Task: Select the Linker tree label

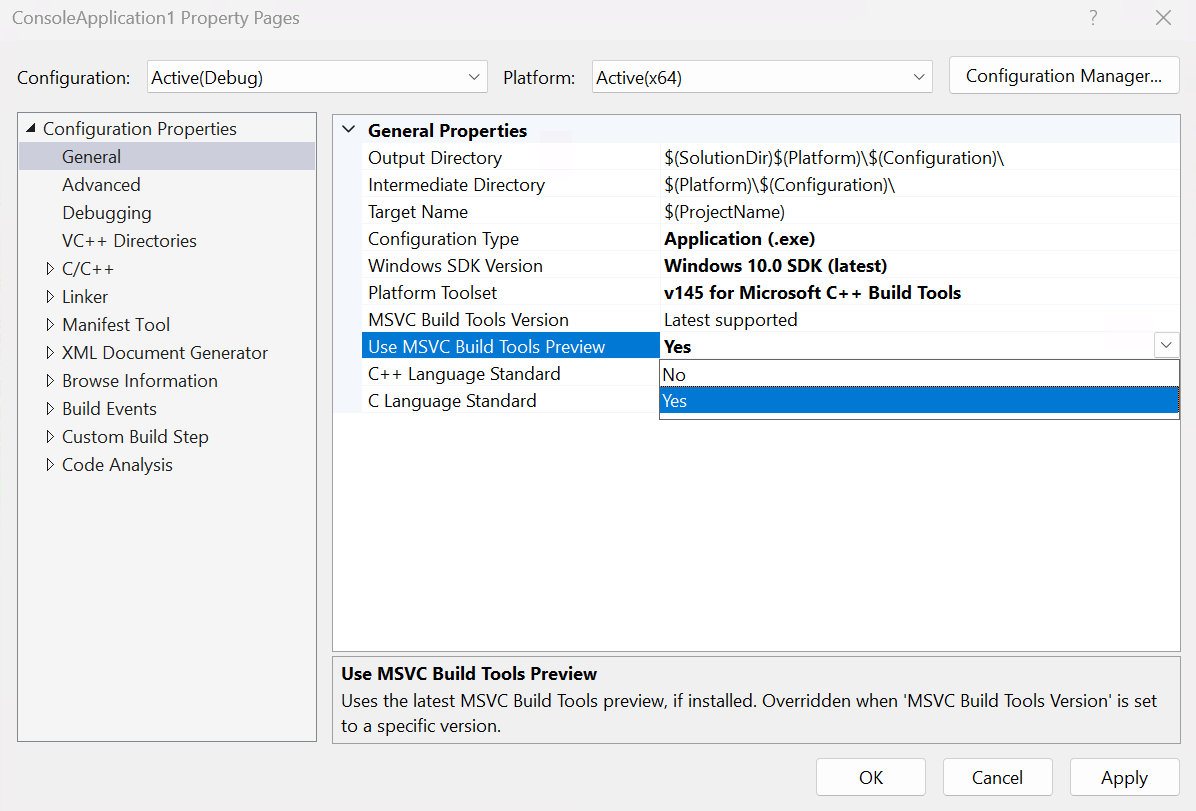Action: click(85, 297)
